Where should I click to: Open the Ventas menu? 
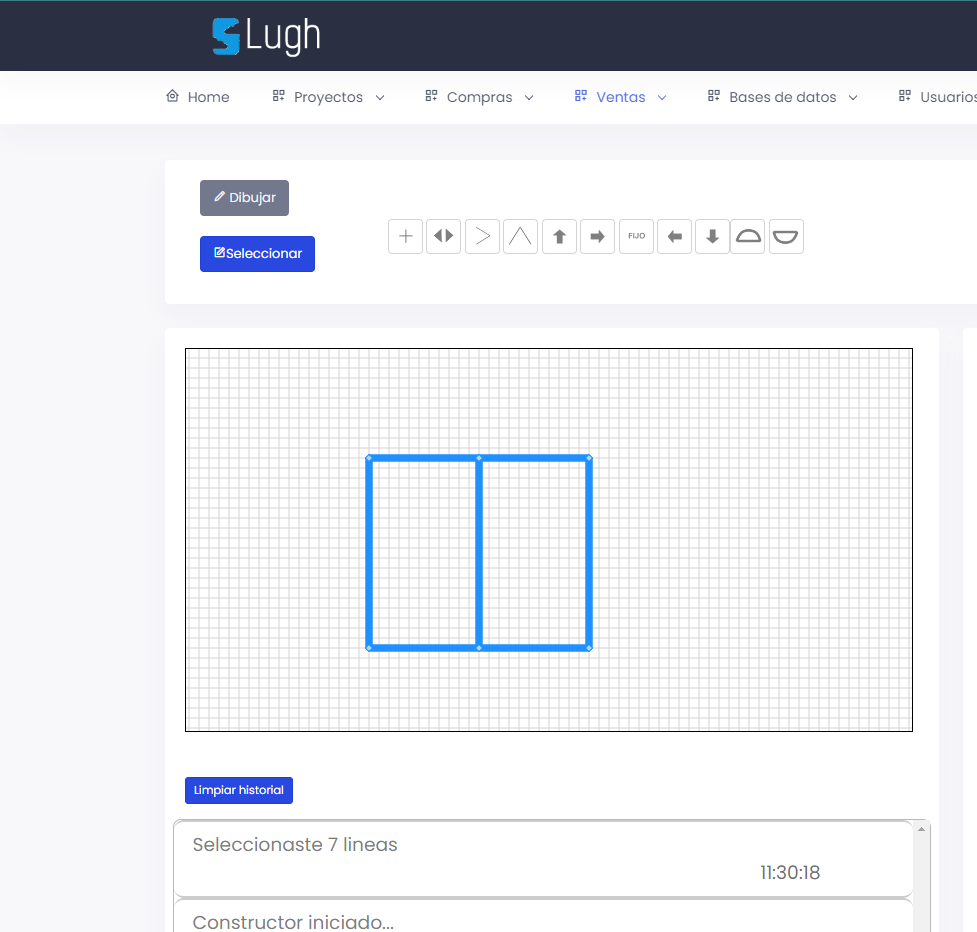coord(620,97)
